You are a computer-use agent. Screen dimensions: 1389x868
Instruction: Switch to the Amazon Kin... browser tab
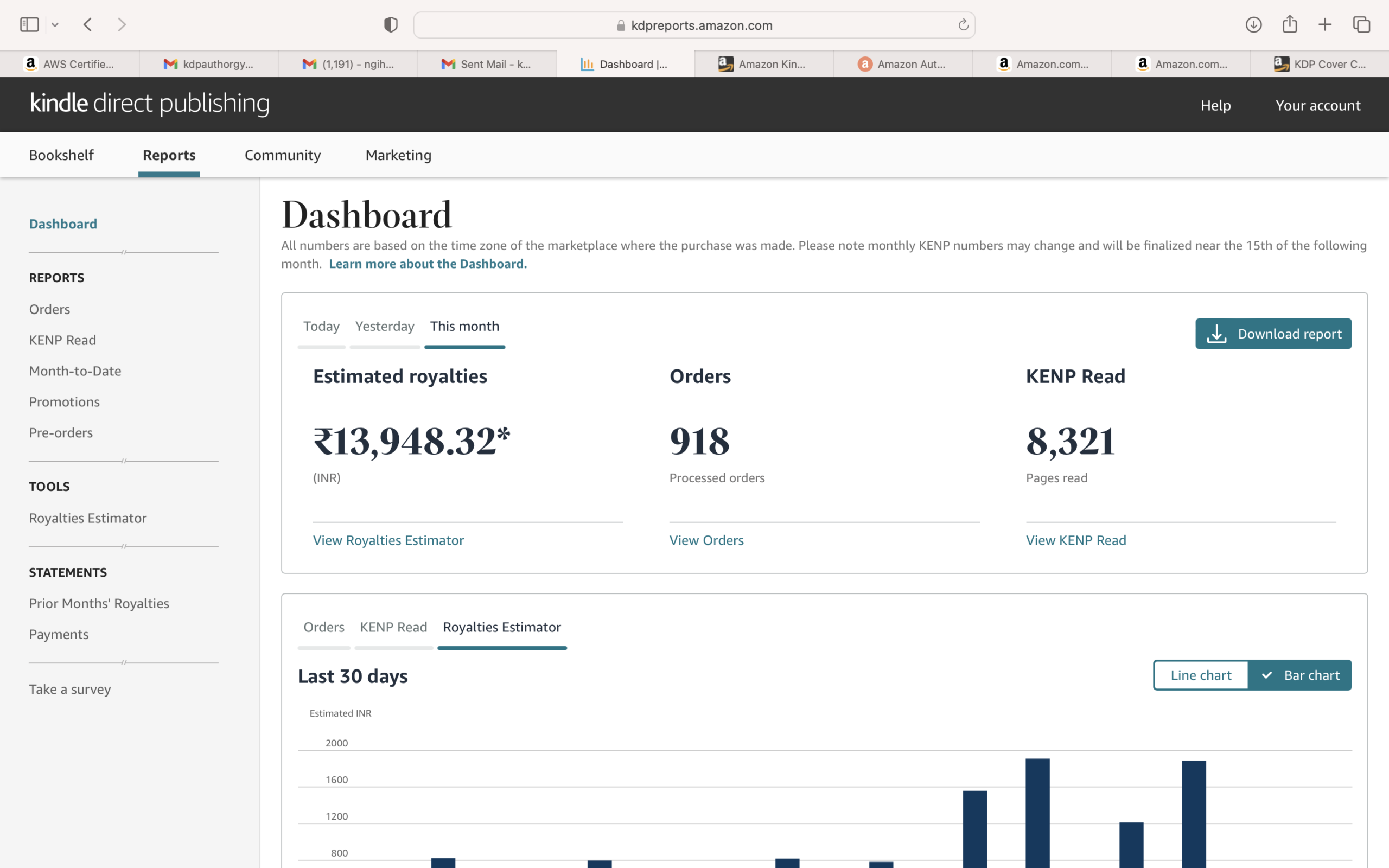[x=764, y=63]
